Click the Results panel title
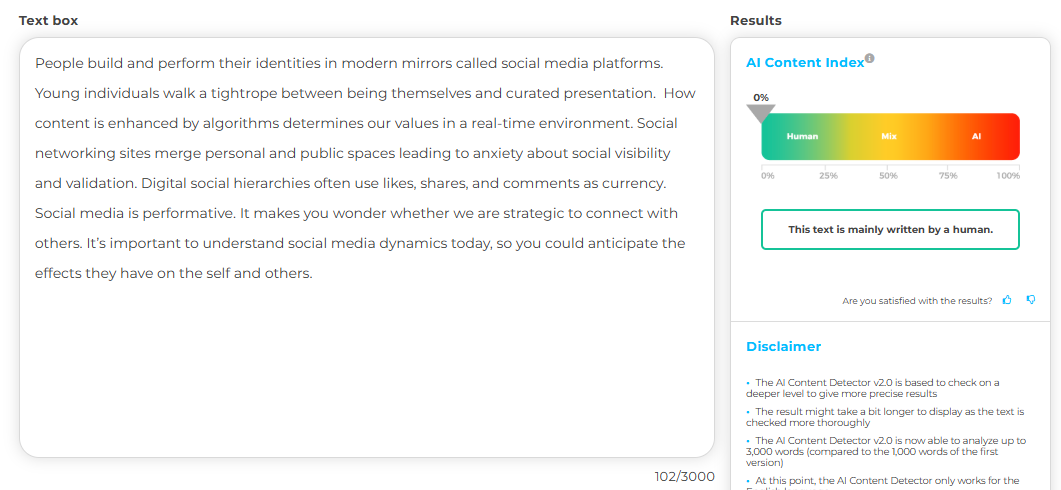Screen dimensions: 1061x490 (755, 21)
